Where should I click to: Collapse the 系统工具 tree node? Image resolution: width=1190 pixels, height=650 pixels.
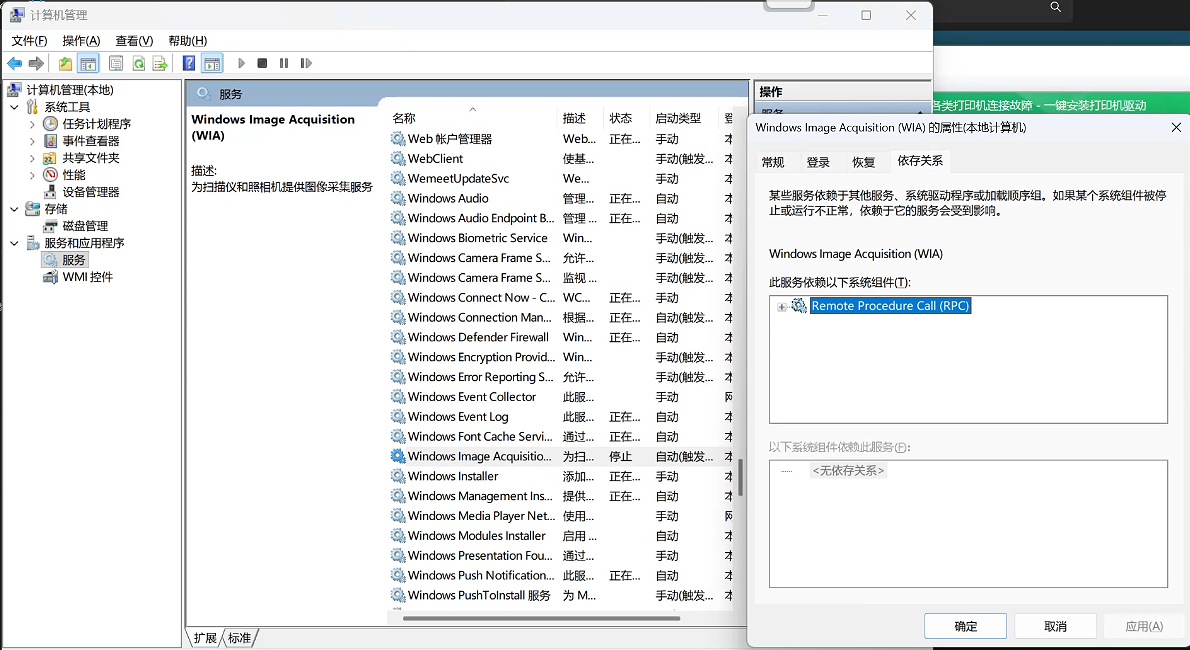point(14,106)
